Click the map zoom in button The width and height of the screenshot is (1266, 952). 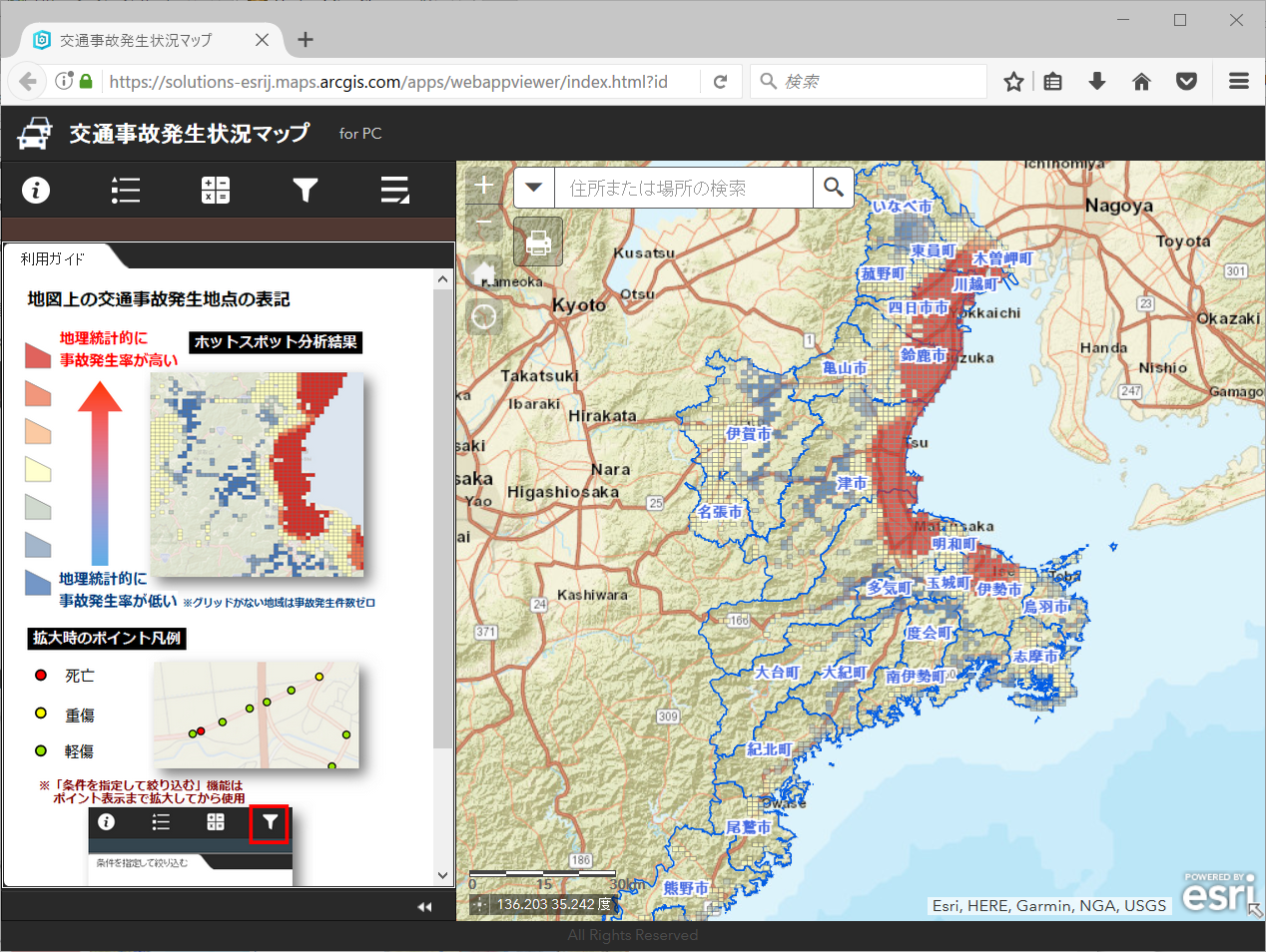[484, 186]
